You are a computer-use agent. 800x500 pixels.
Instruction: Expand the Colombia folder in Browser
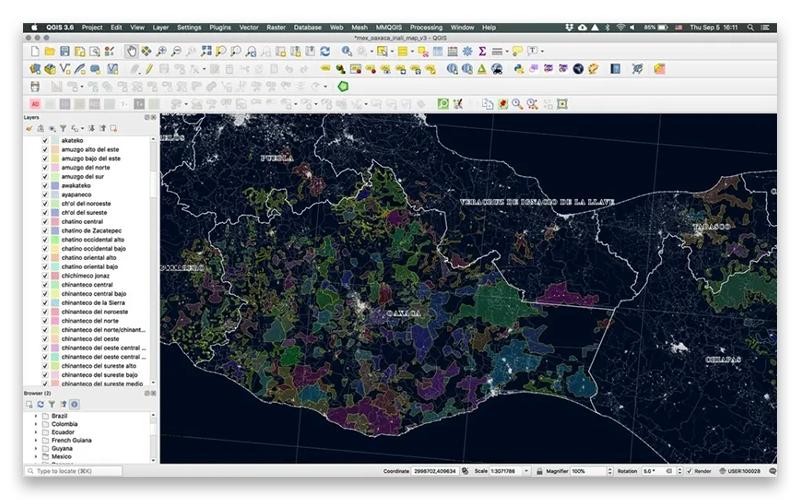(36, 424)
